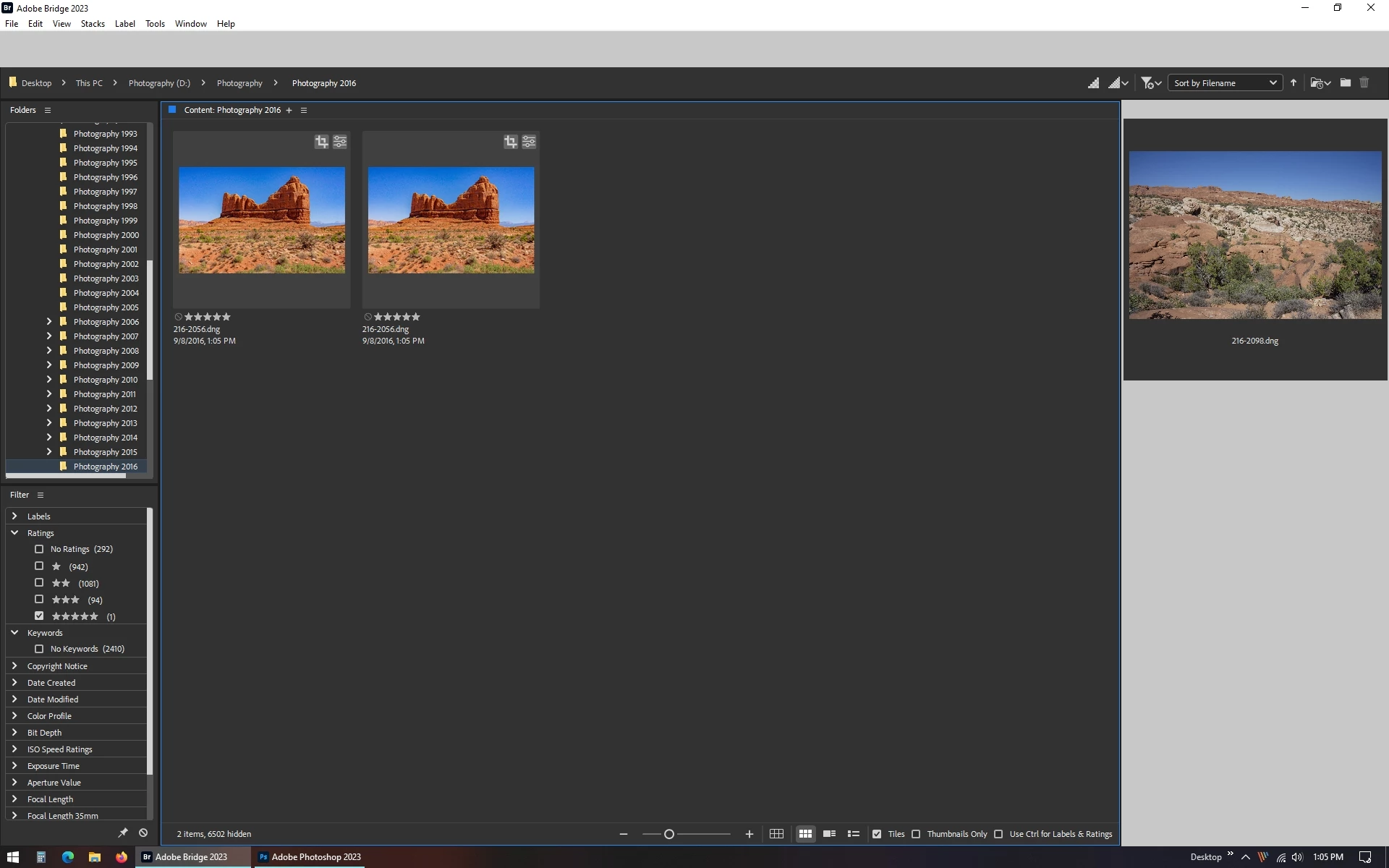
Task: Uncheck the five-star rating filter
Action: click(x=39, y=616)
